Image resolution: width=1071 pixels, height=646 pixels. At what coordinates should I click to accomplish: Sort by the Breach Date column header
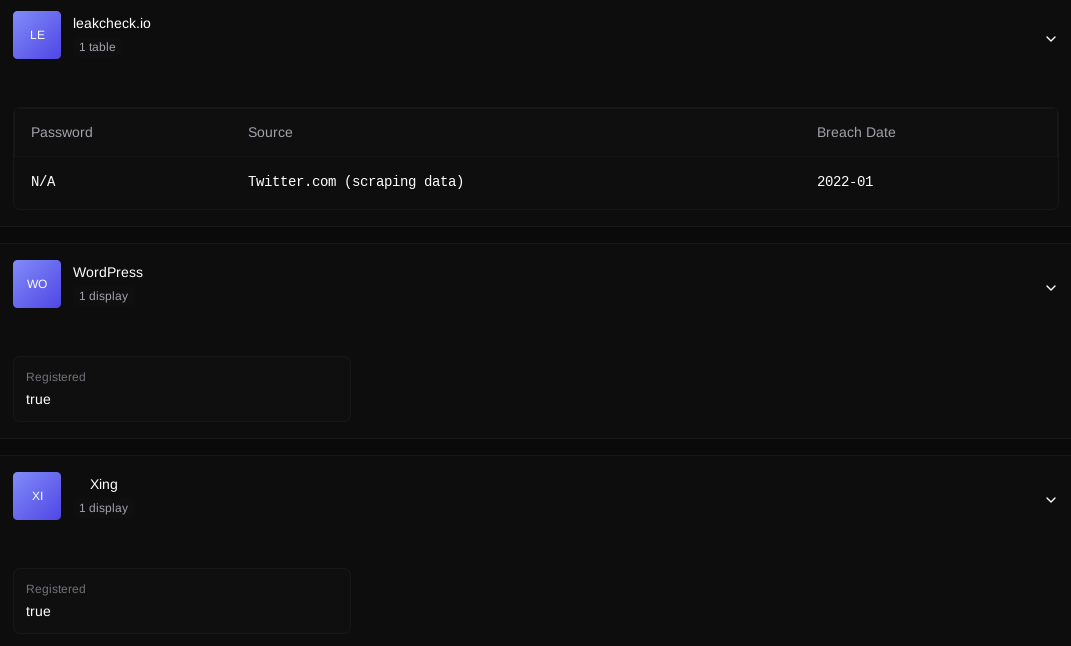click(856, 132)
